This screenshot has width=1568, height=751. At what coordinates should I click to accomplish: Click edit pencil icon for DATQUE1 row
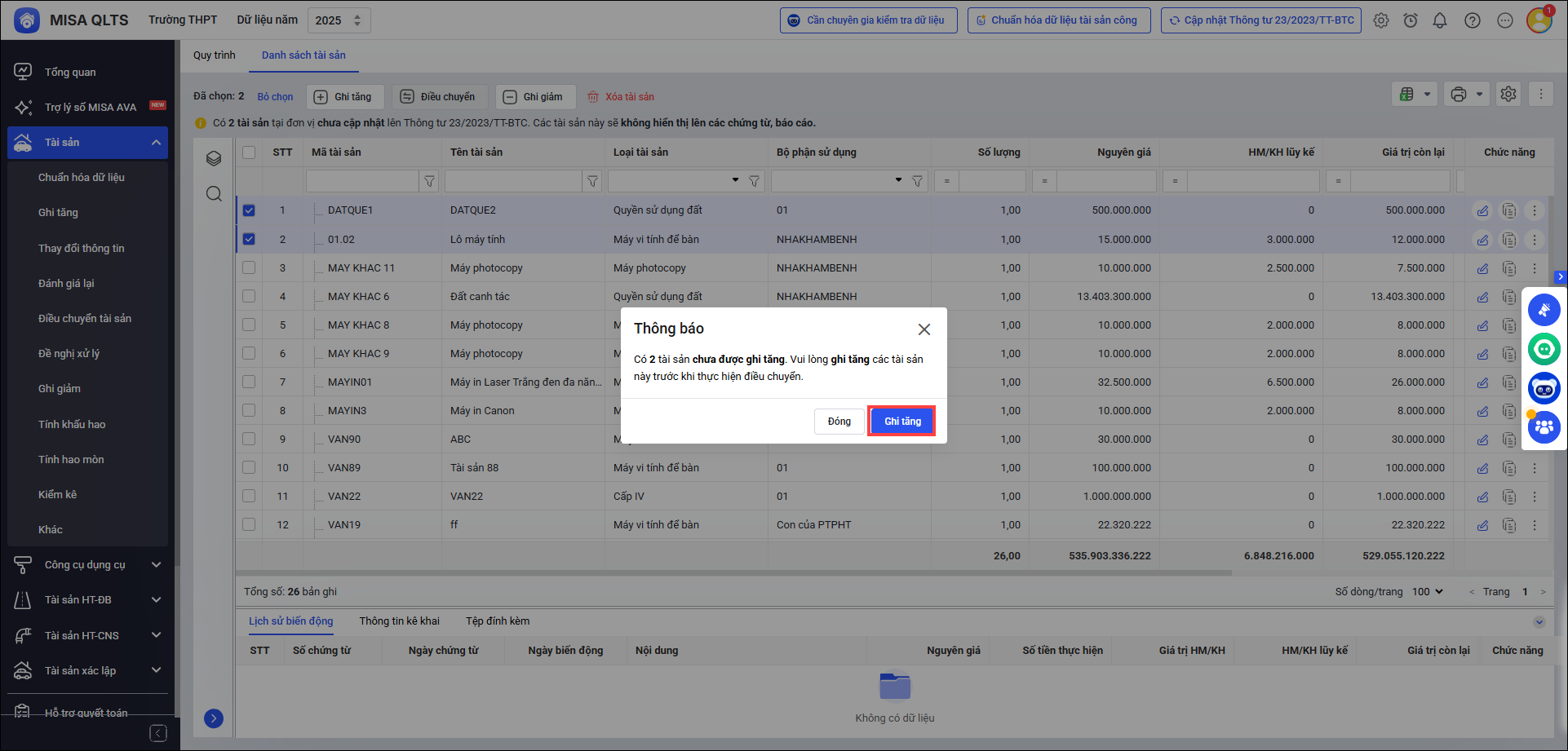(1482, 211)
